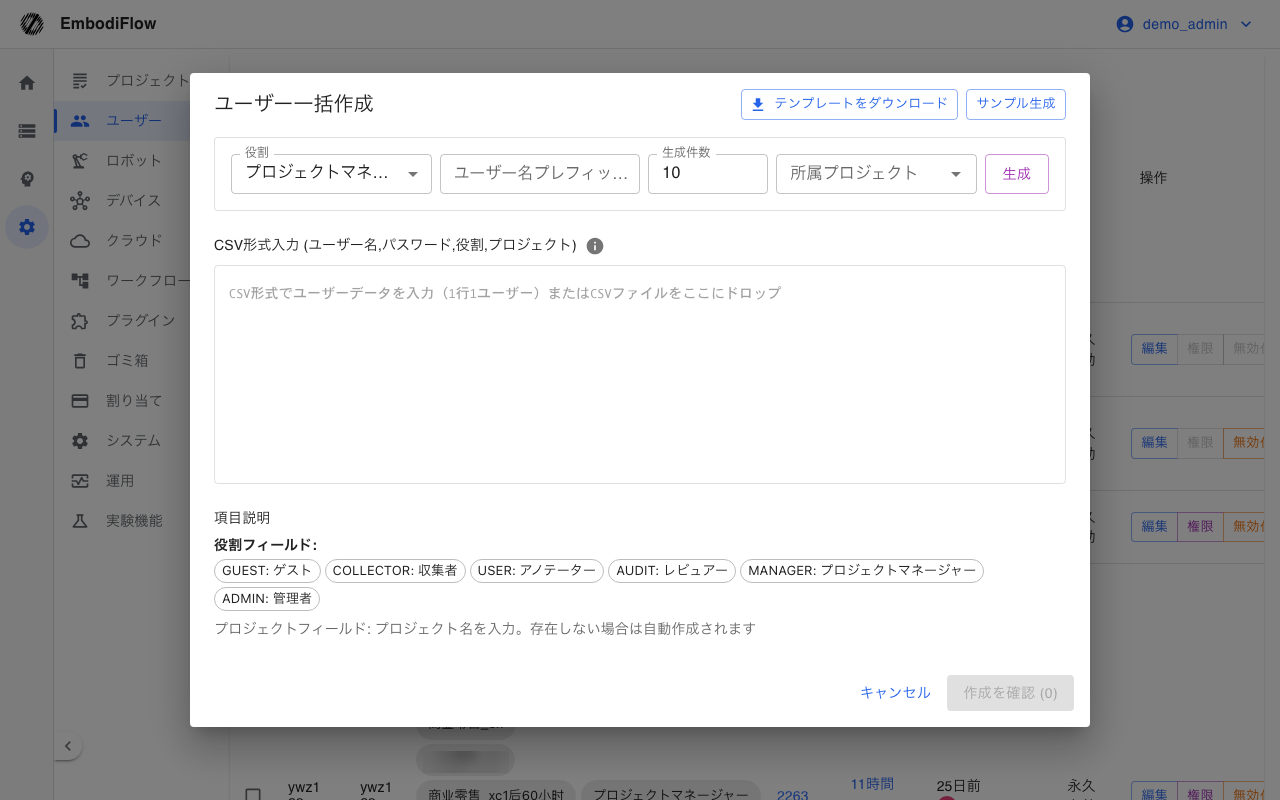This screenshot has height=800, width=1280.
Task: Open the home icon in left rail
Action: pyautogui.click(x=27, y=83)
